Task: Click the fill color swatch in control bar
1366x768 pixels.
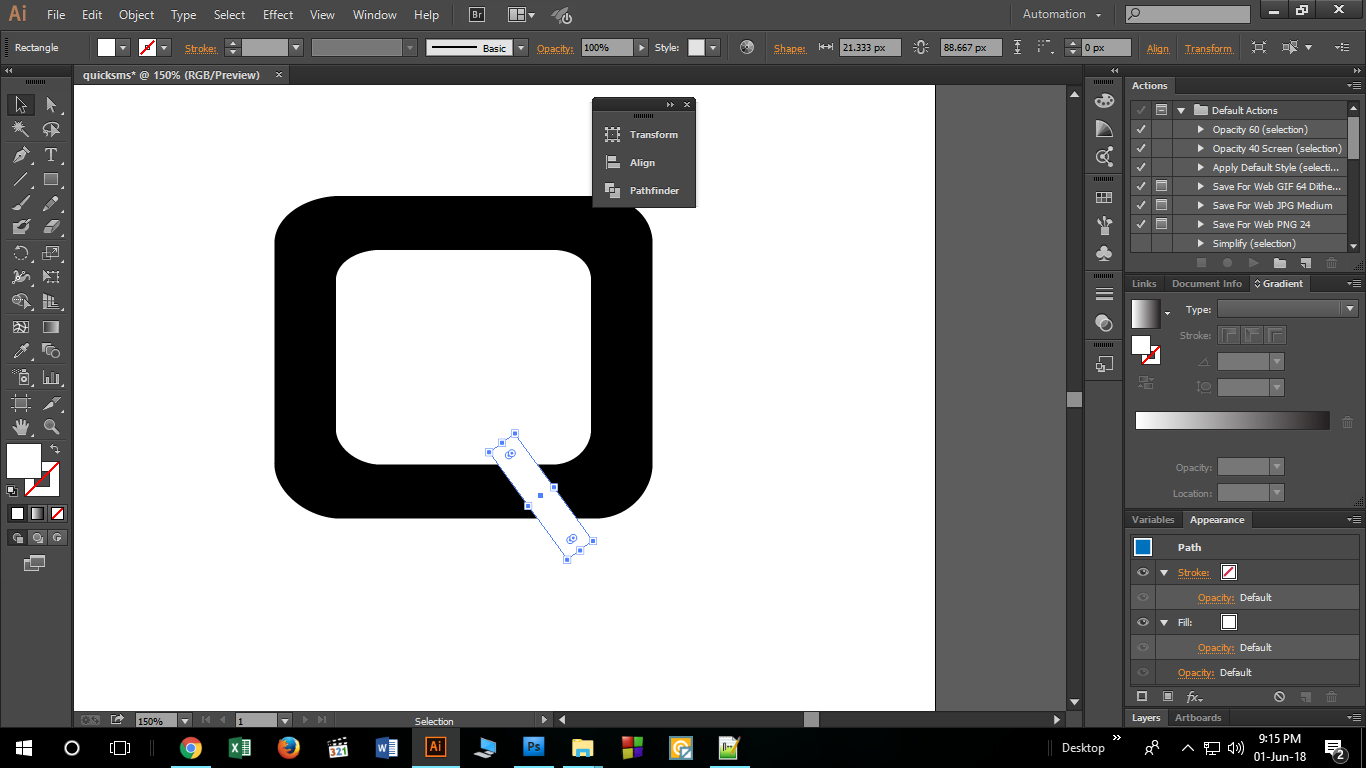Action: point(107,48)
